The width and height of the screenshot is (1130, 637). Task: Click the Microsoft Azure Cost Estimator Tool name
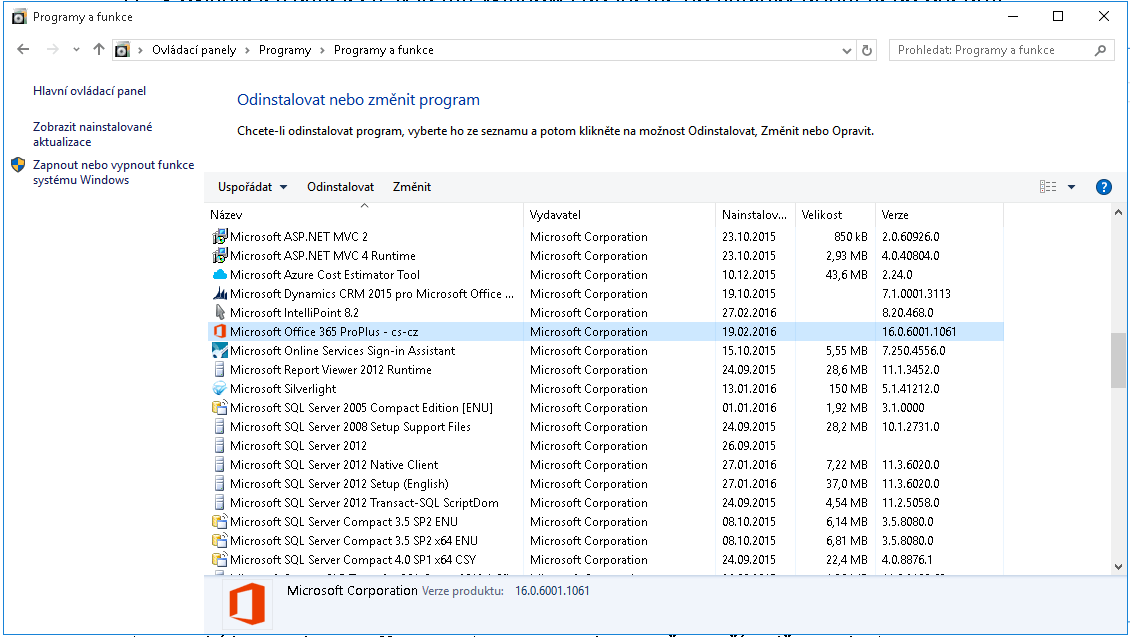[324, 275]
